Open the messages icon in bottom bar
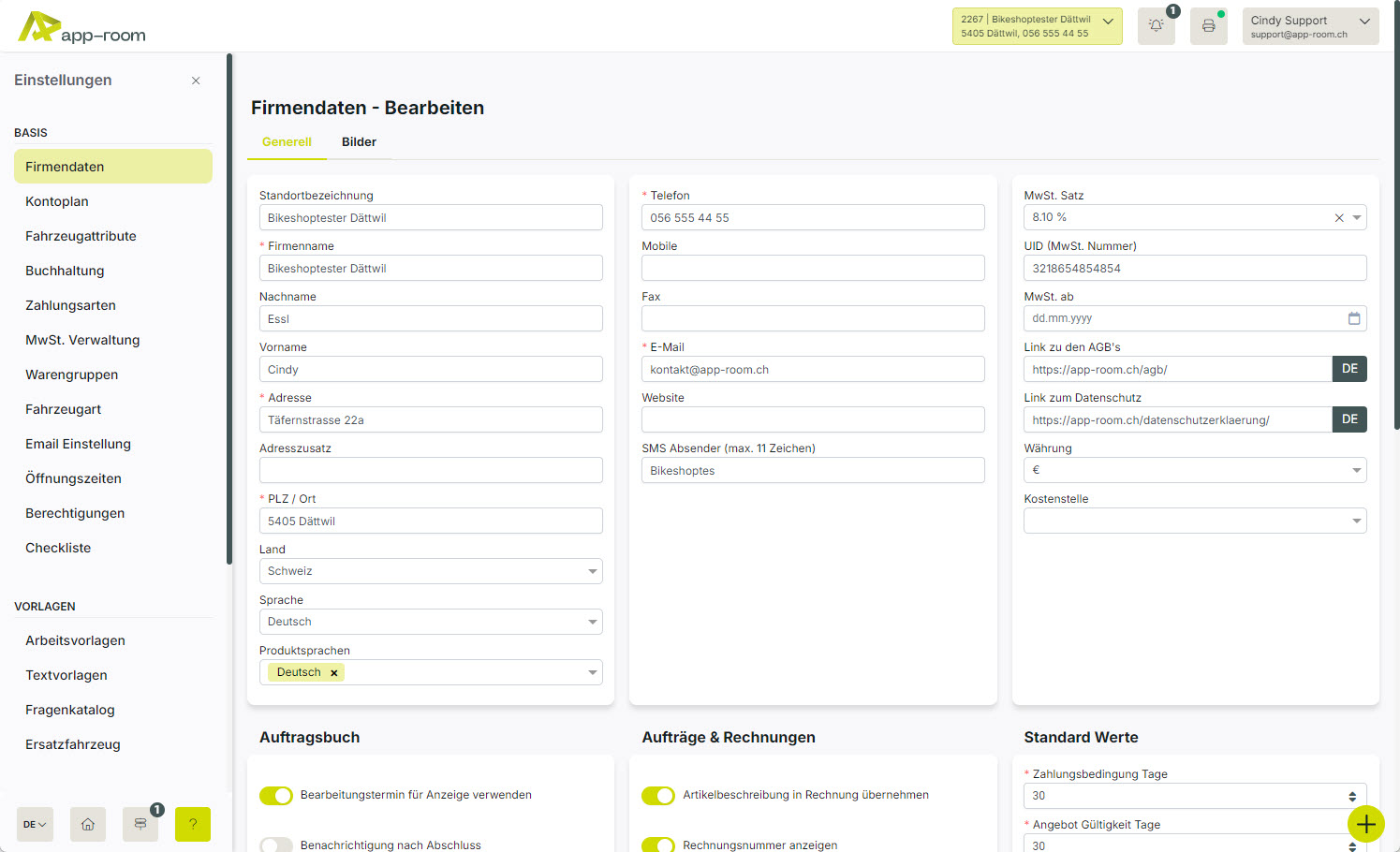Viewport: 1400px width, 852px height. pyautogui.click(x=140, y=824)
